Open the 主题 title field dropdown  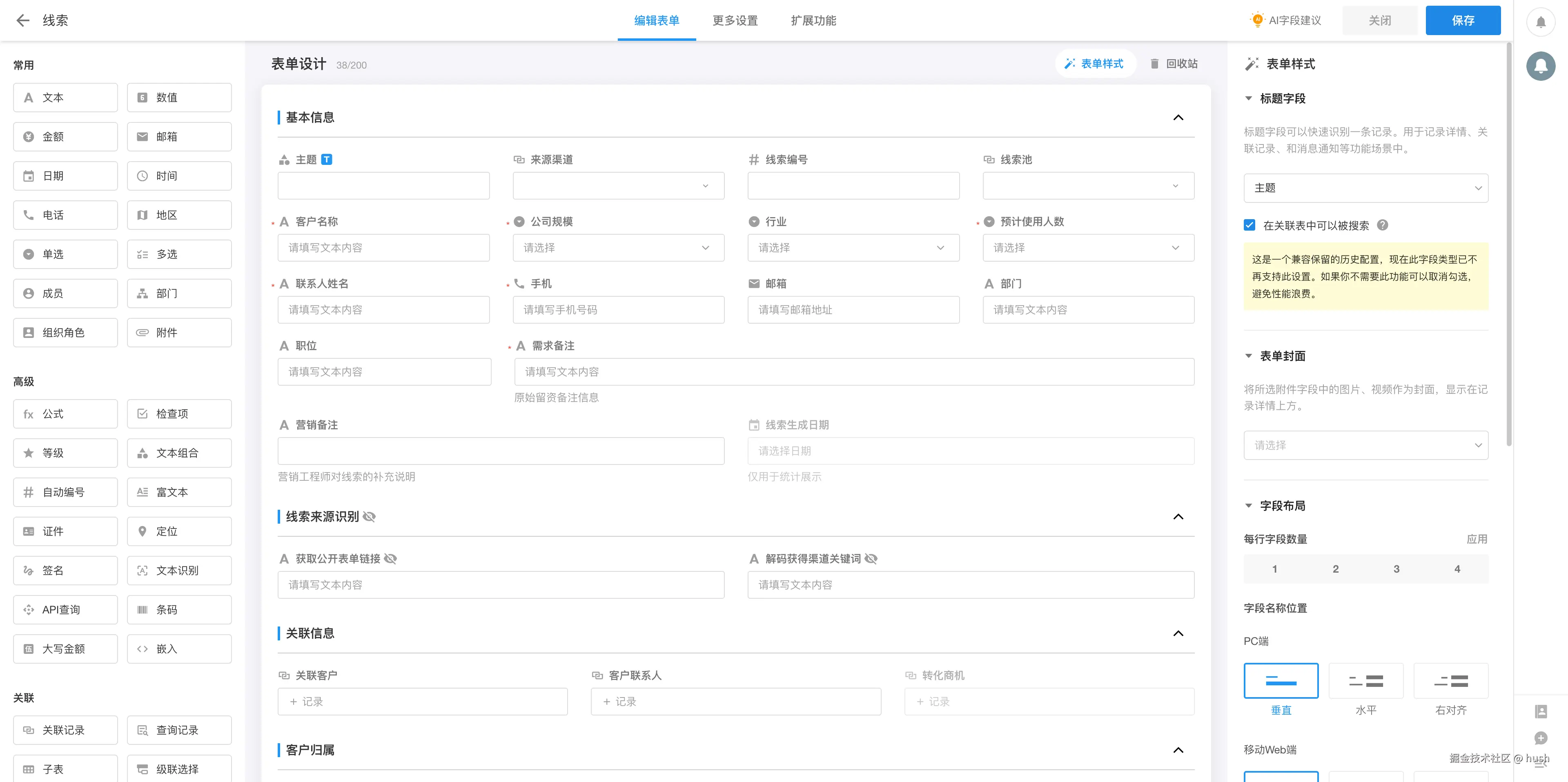coord(1365,188)
